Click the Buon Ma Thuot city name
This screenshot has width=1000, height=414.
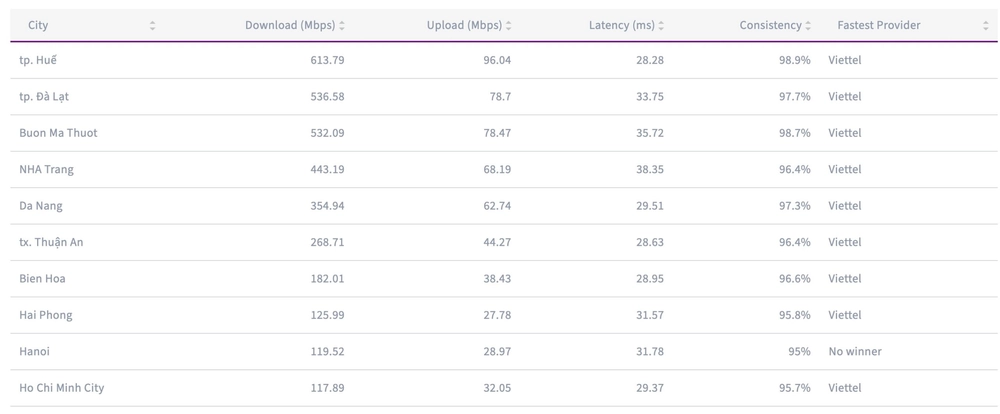pyautogui.click(x=58, y=133)
